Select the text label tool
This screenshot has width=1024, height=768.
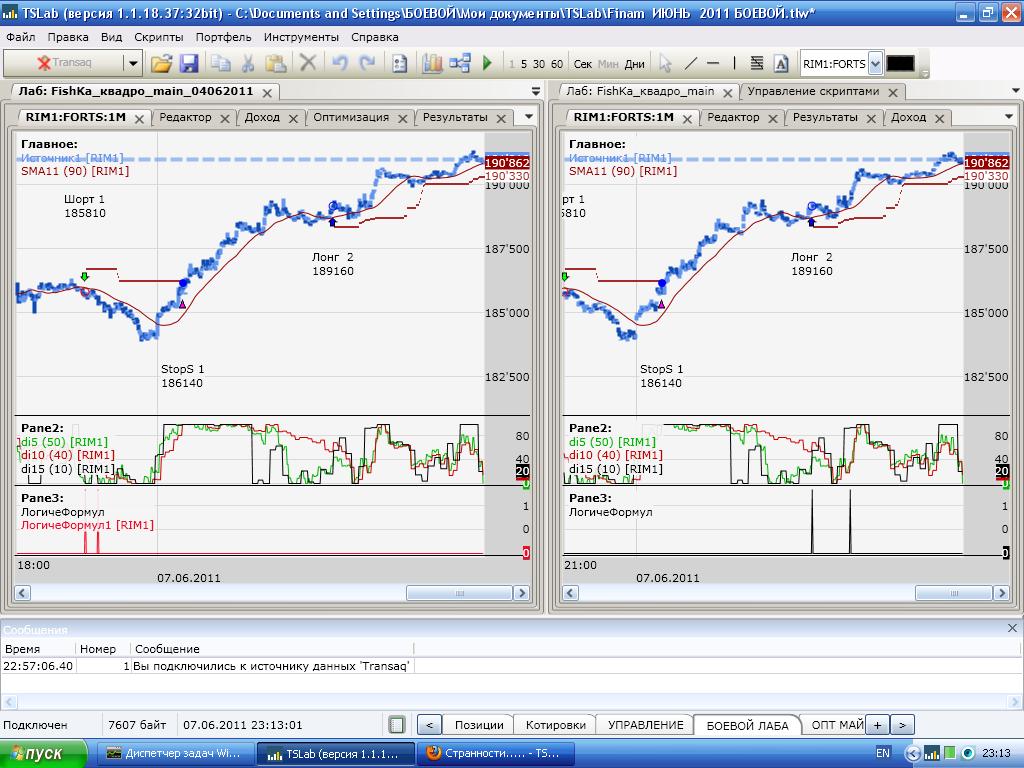point(756,63)
